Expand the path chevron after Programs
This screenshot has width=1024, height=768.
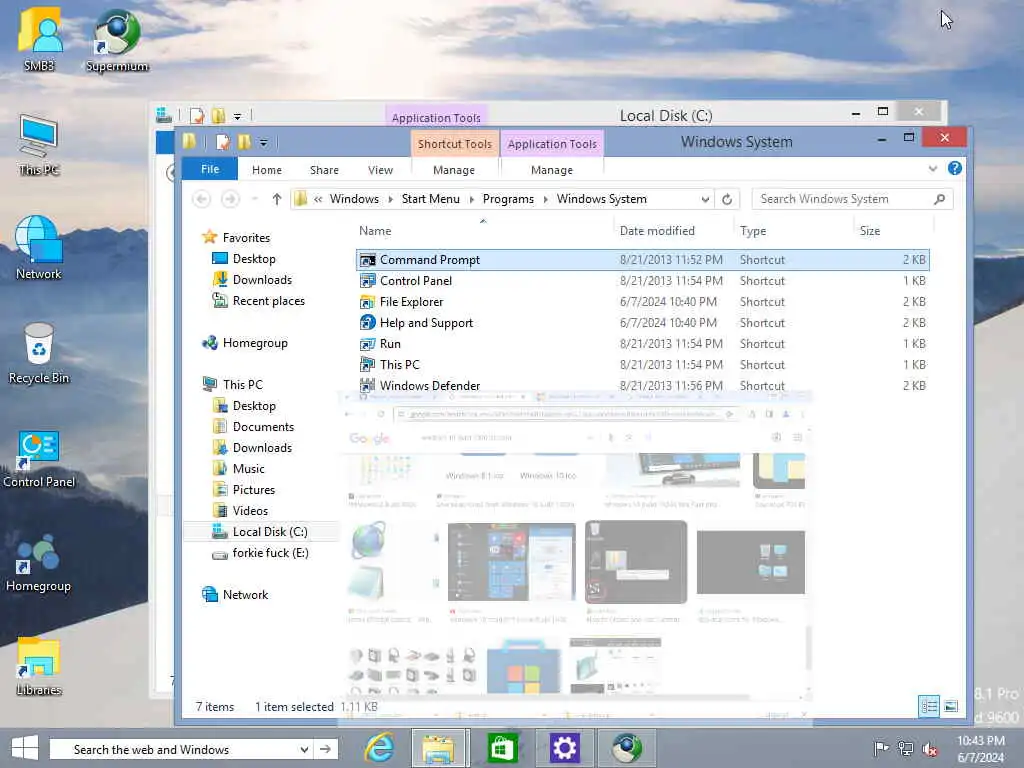click(545, 199)
